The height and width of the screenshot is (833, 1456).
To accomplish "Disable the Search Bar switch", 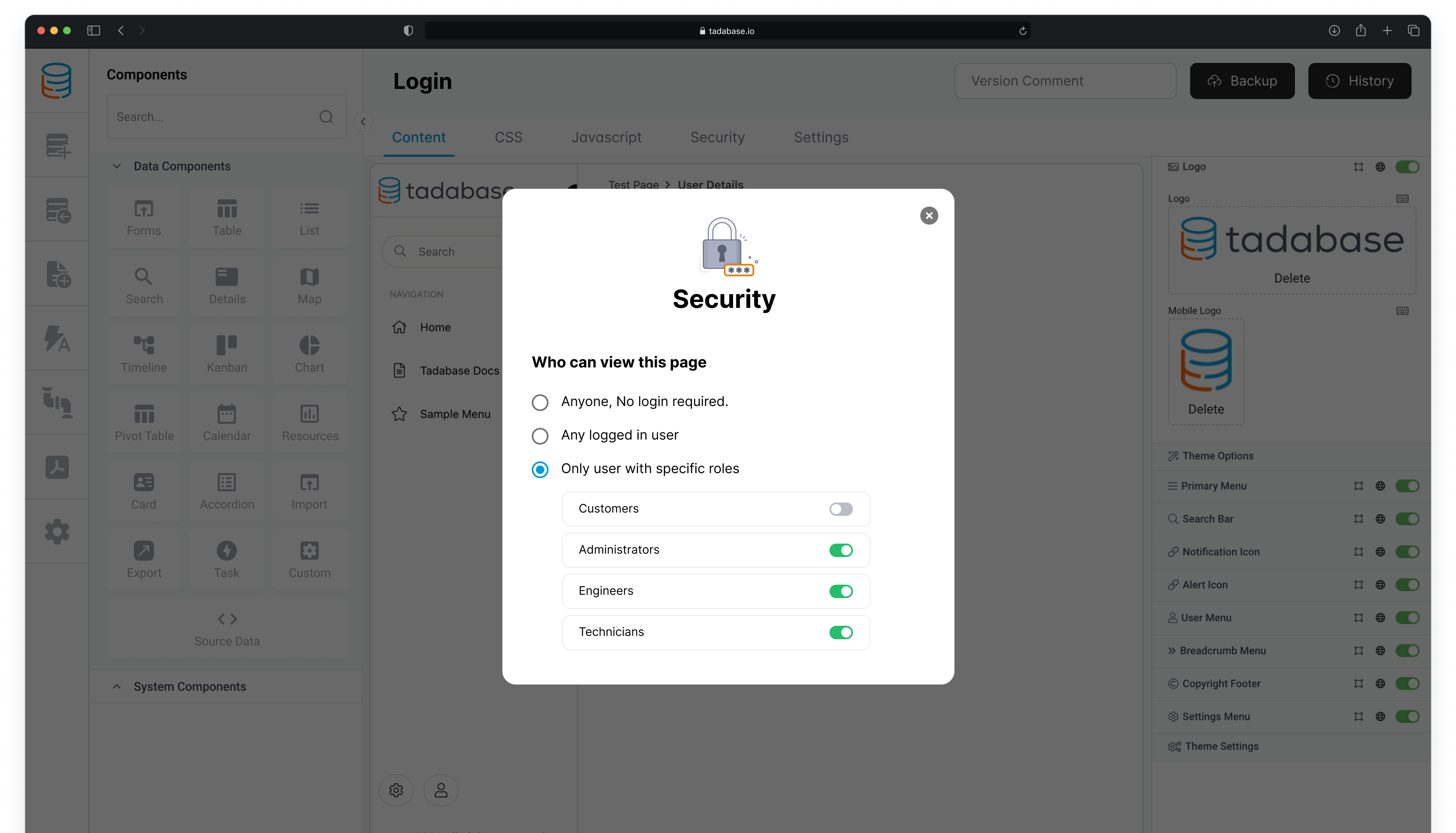I will pyautogui.click(x=1407, y=520).
